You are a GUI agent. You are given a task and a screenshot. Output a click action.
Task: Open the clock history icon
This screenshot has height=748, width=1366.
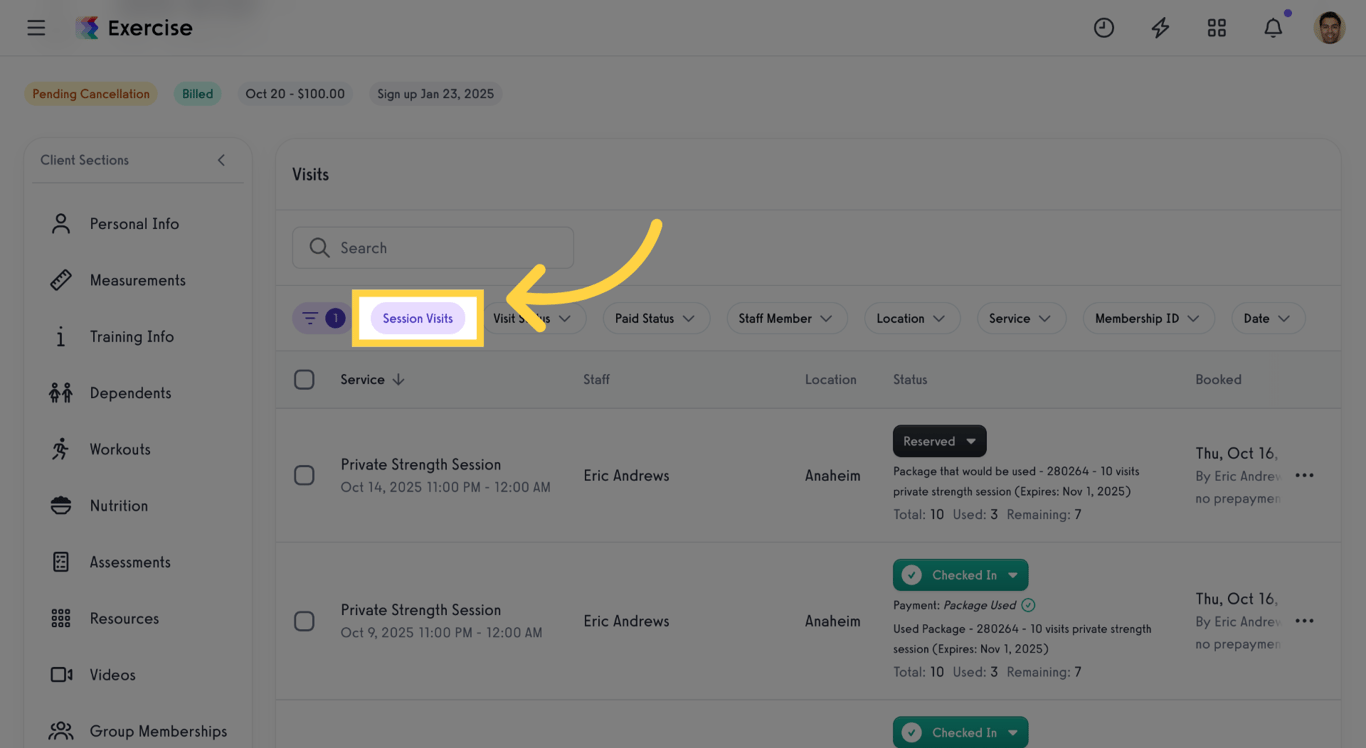[1104, 28]
